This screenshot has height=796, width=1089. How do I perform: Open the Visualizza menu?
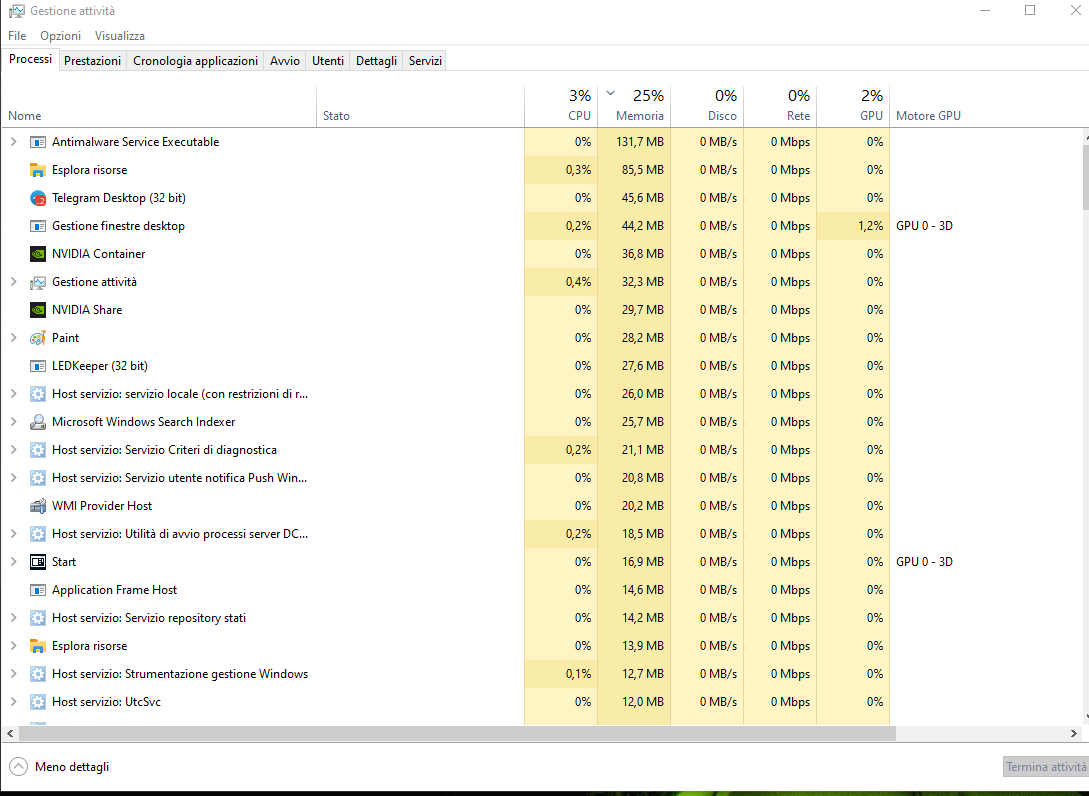click(120, 35)
